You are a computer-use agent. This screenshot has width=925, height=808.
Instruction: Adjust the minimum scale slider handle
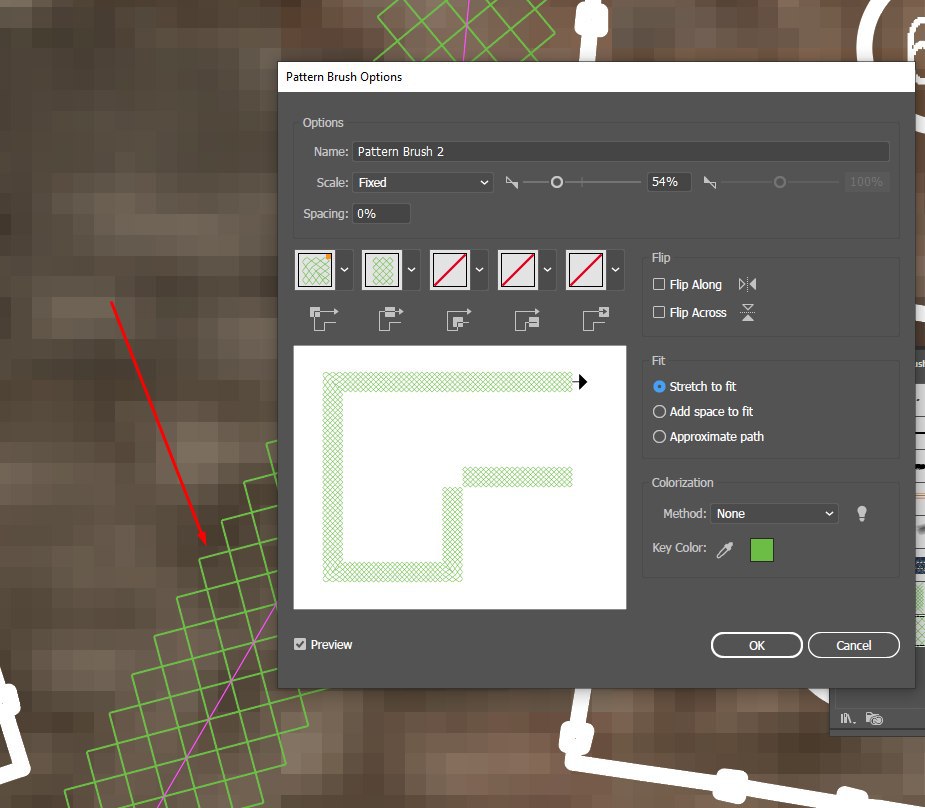[x=556, y=182]
